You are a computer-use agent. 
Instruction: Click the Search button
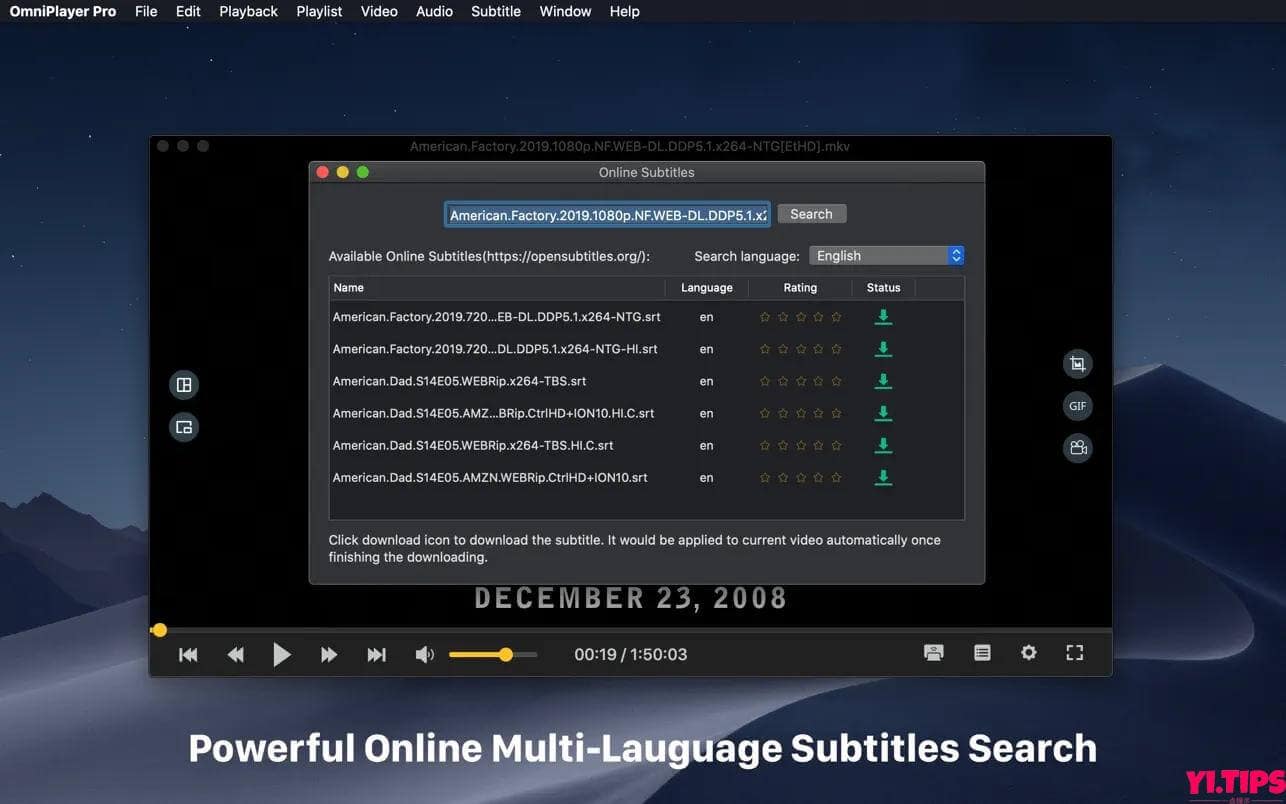[x=811, y=214]
